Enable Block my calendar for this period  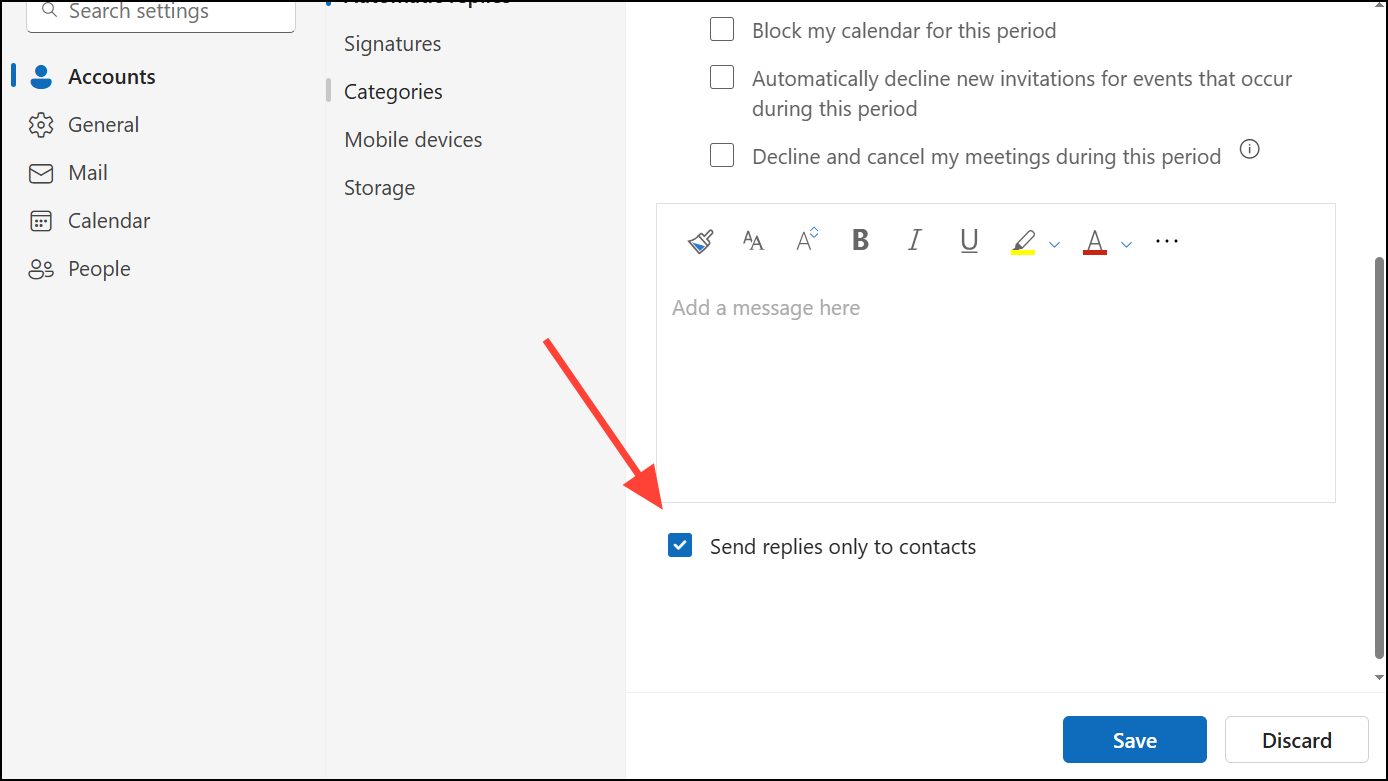pos(722,30)
